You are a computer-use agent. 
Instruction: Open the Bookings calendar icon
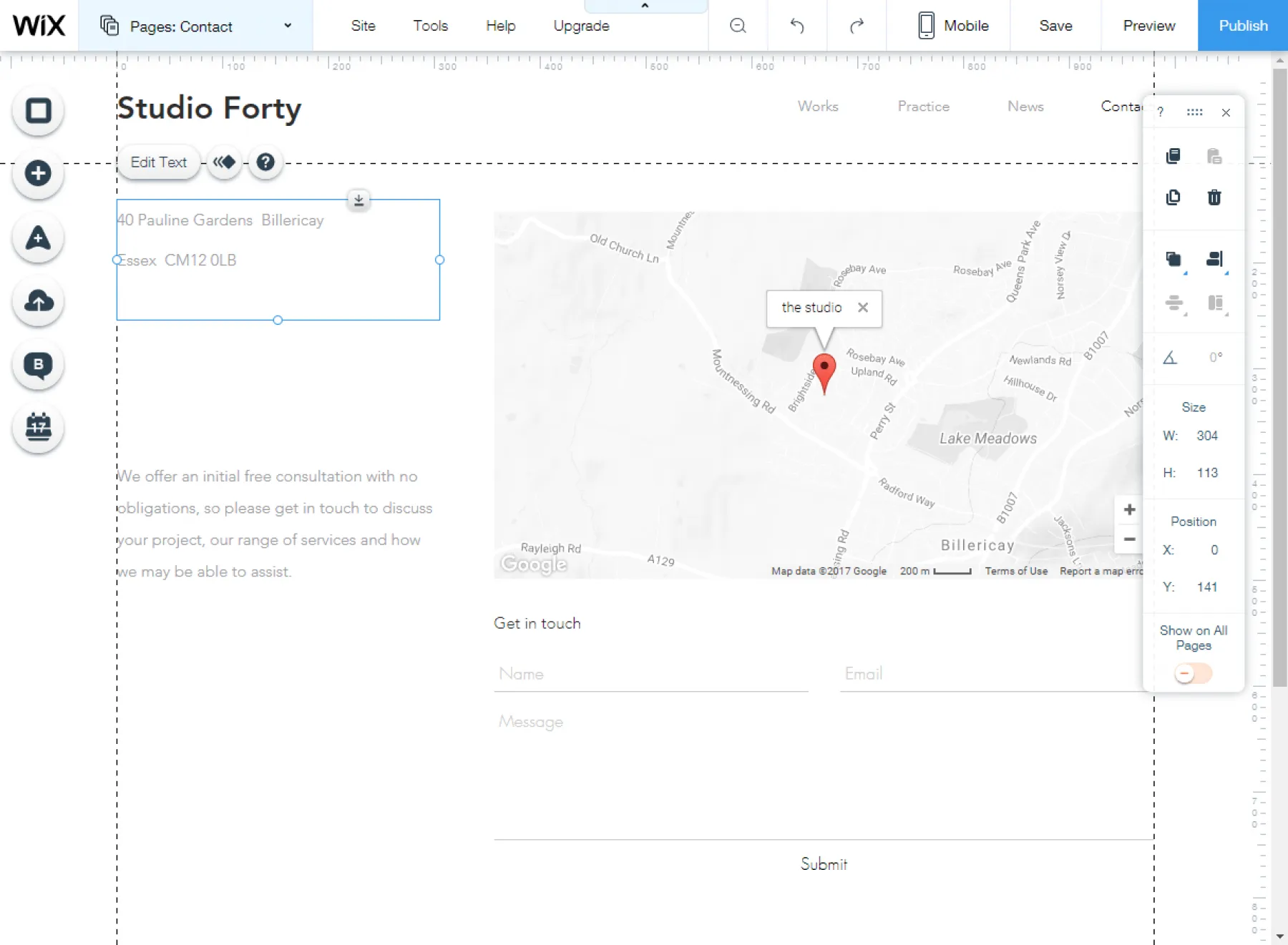coord(38,428)
